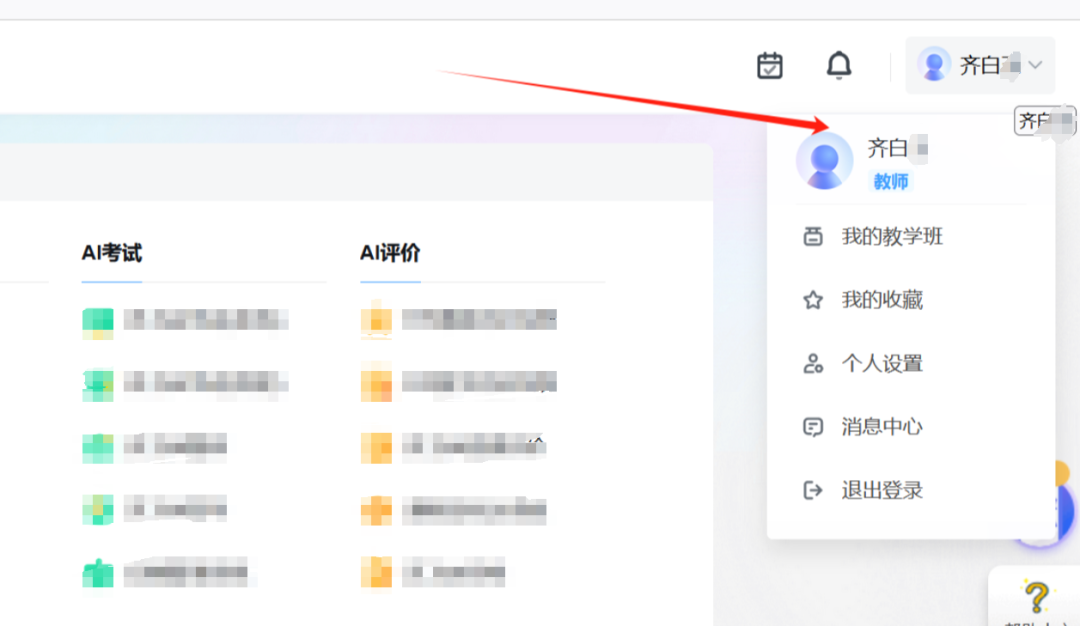
Task: Open notifications bell icon
Action: [x=838, y=65]
